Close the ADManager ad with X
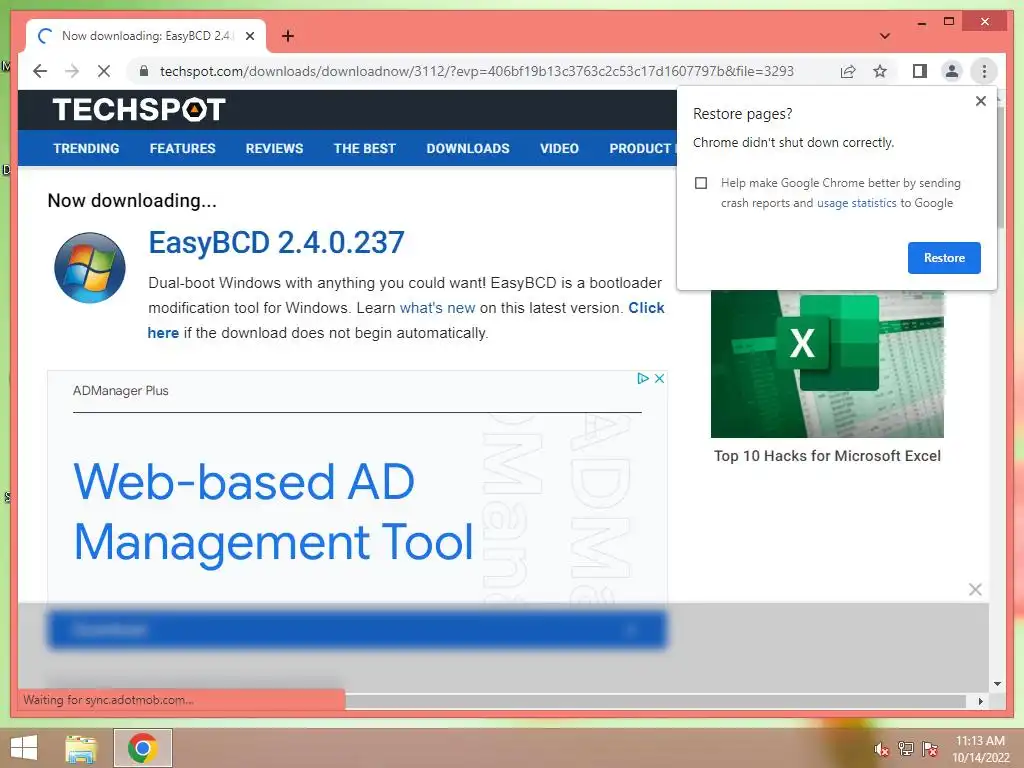 pos(660,378)
